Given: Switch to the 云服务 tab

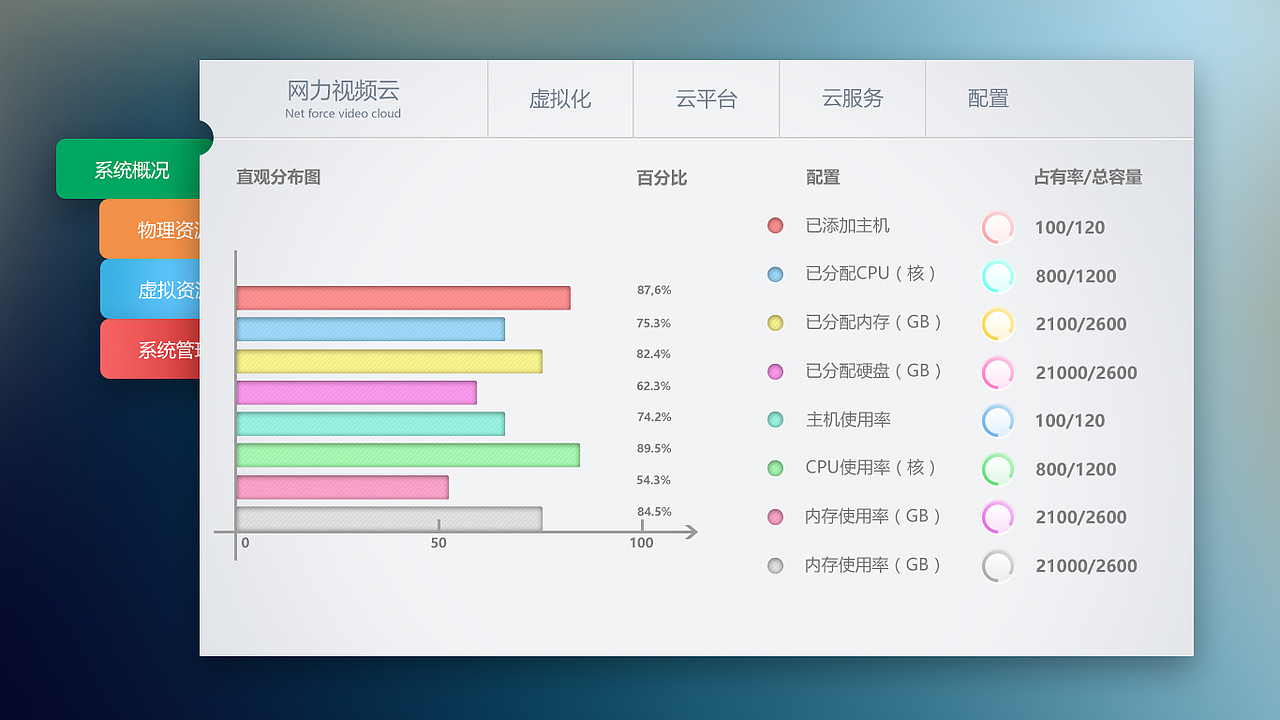Looking at the screenshot, I should 852,99.
